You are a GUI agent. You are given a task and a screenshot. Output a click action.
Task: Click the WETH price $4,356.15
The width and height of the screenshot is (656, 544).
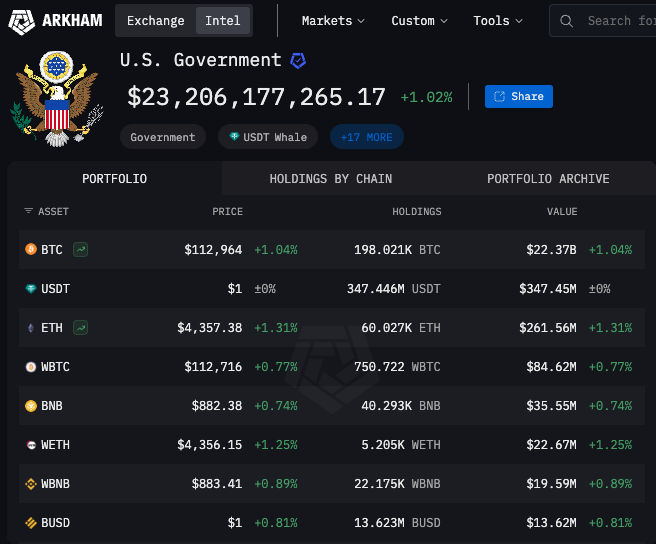[210, 445]
